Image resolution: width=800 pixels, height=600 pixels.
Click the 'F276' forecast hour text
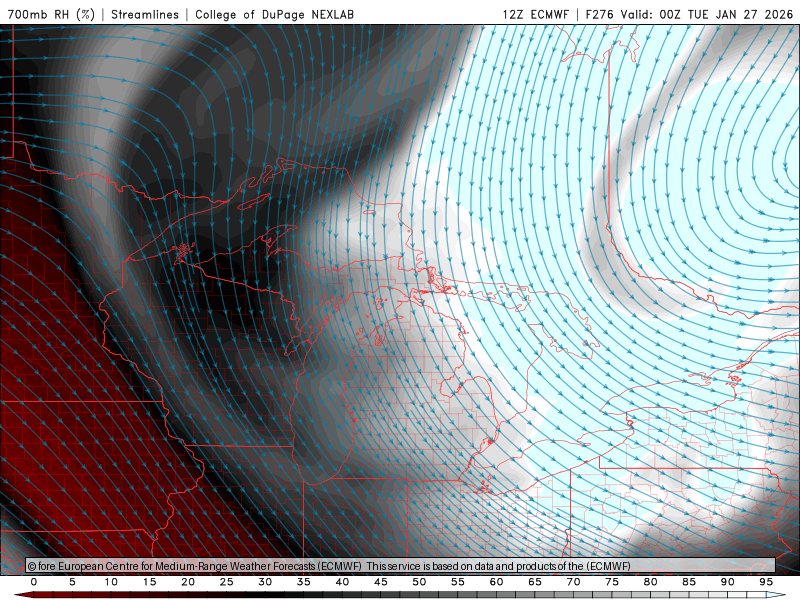(600, 14)
